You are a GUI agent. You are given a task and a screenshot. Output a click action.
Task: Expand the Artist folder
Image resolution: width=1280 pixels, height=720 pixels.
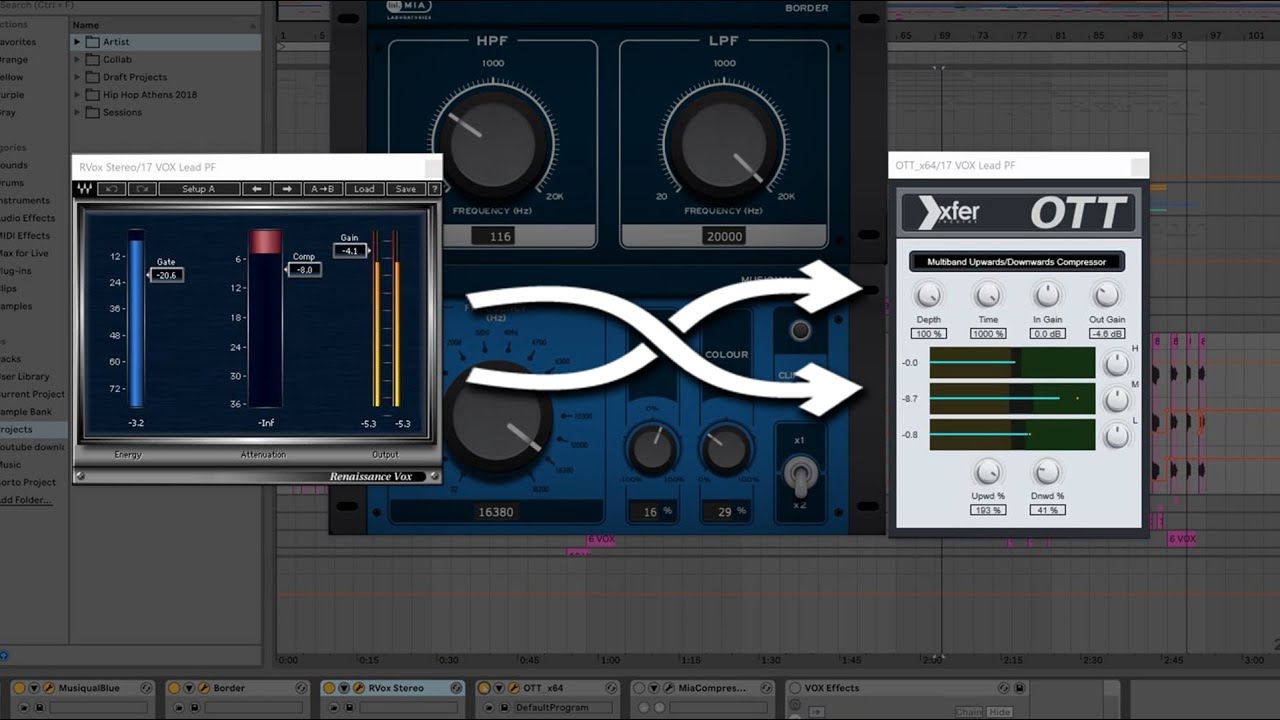77,42
